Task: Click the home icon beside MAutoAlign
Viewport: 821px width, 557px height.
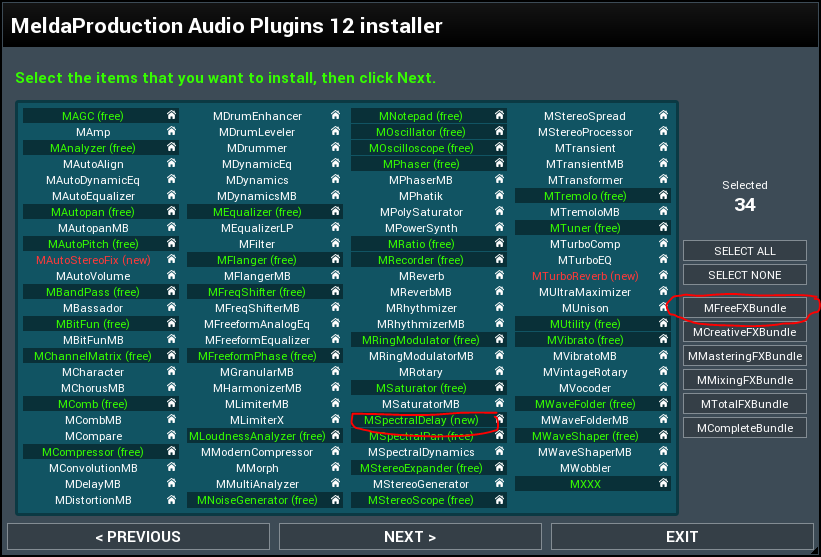Action: pos(171,163)
